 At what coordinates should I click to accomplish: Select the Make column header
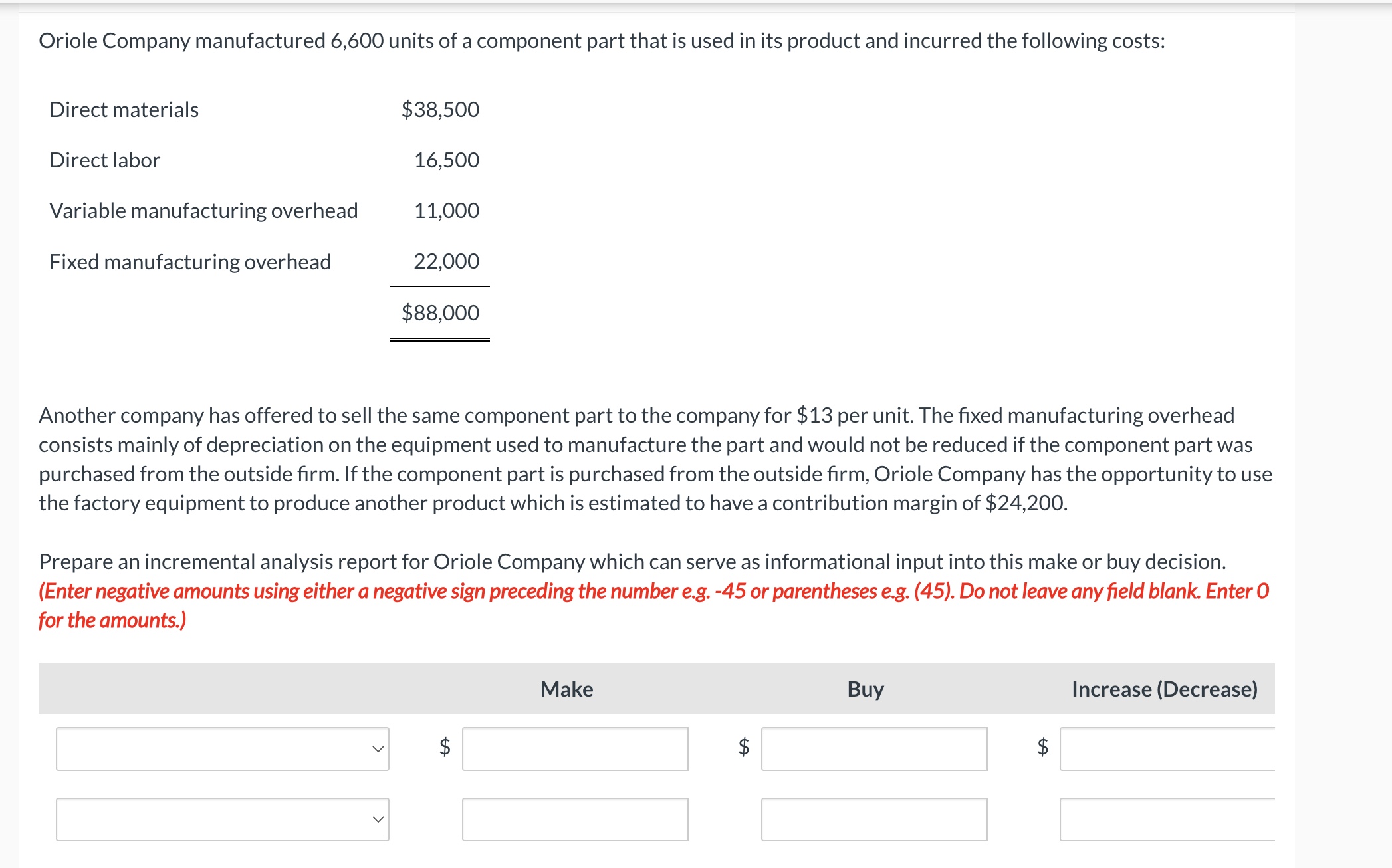click(566, 689)
